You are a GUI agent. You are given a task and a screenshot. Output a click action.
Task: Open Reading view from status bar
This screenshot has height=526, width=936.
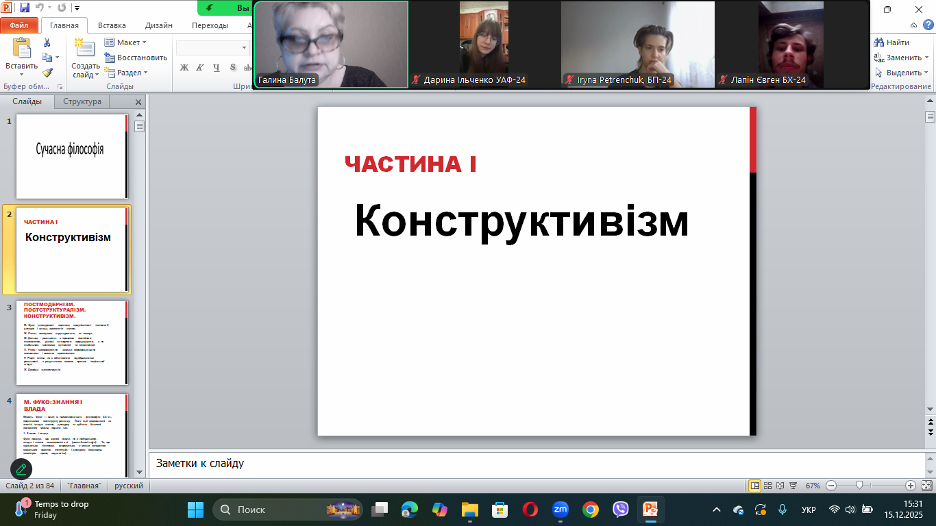pyautogui.click(x=782, y=485)
